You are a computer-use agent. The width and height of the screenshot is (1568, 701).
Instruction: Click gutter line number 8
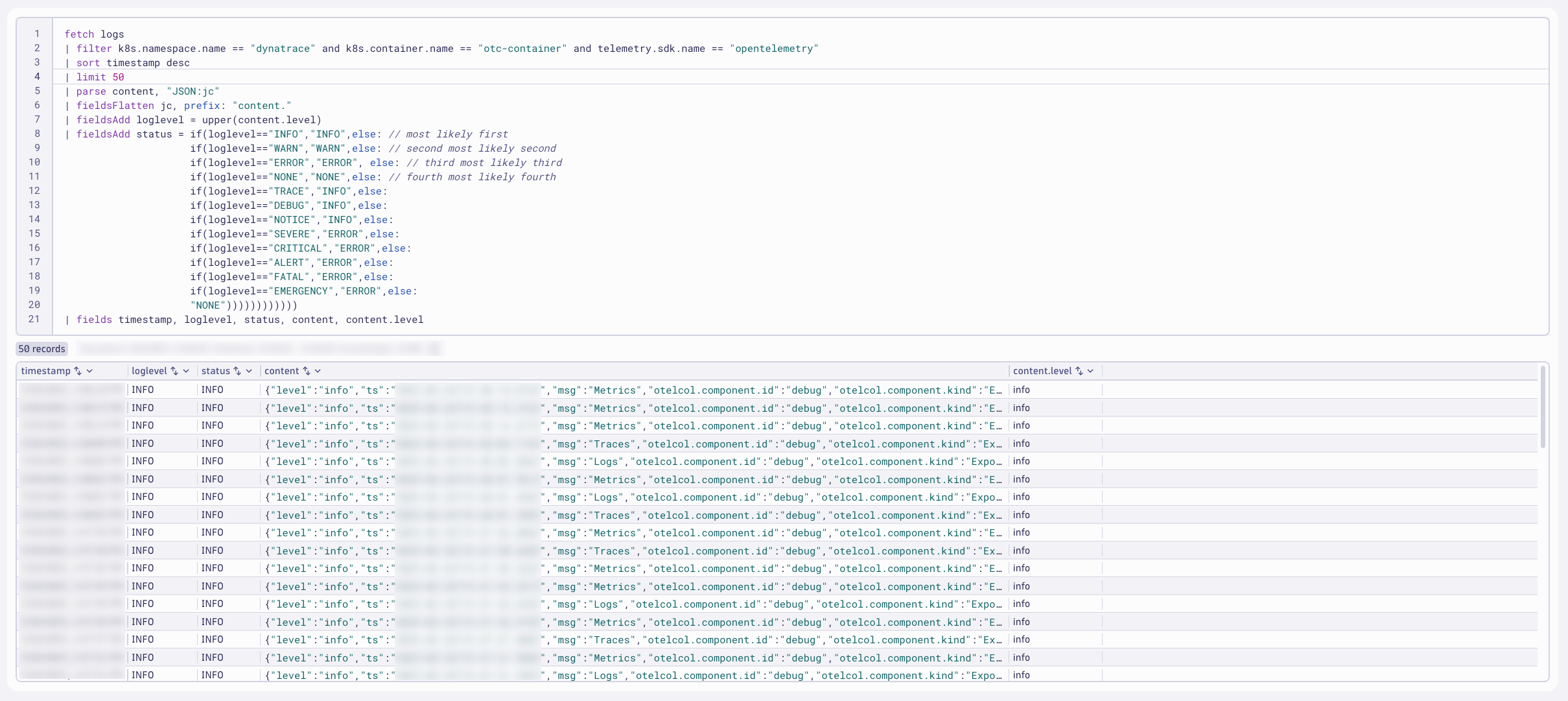[x=37, y=134]
